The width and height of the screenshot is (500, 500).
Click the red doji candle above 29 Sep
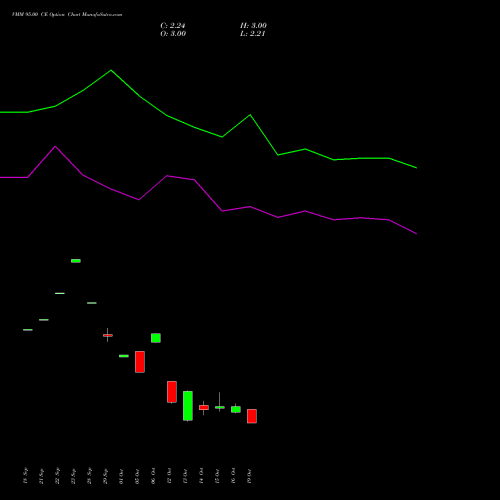click(108, 335)
